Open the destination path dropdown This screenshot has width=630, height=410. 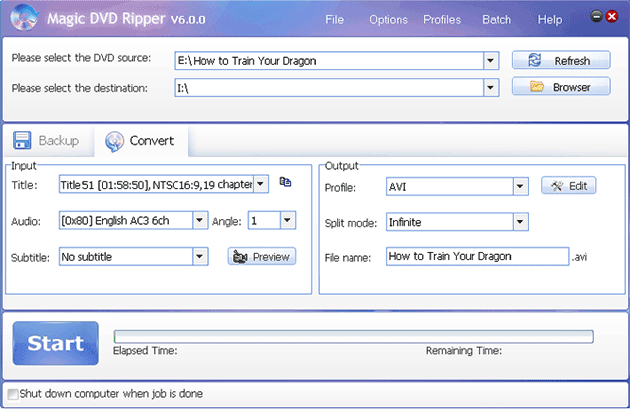490,88
